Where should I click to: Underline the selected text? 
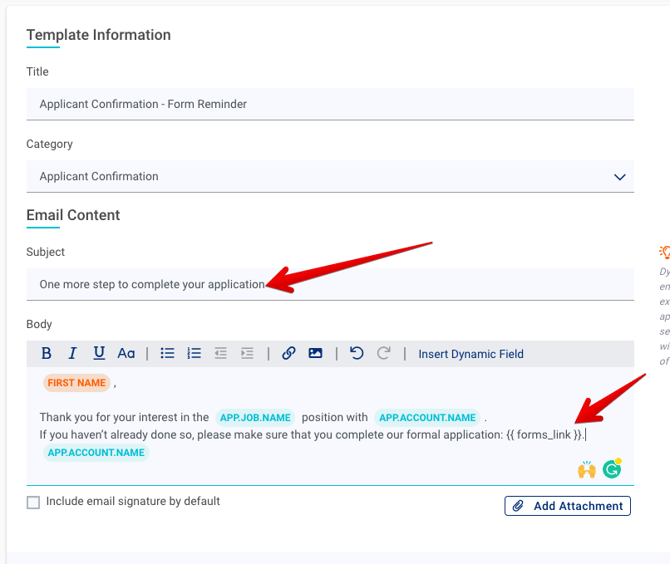(x=99, y=353)
